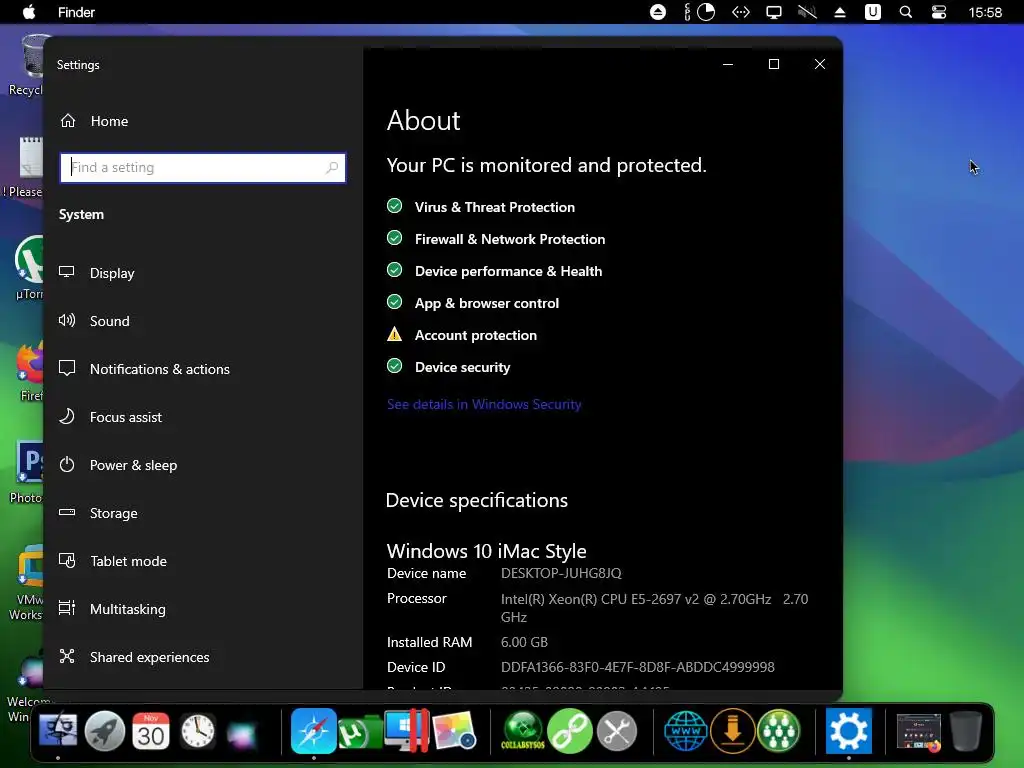Open Finder from the dock
The width and height of the screenshot is (1024, 768).
[58, 731]
